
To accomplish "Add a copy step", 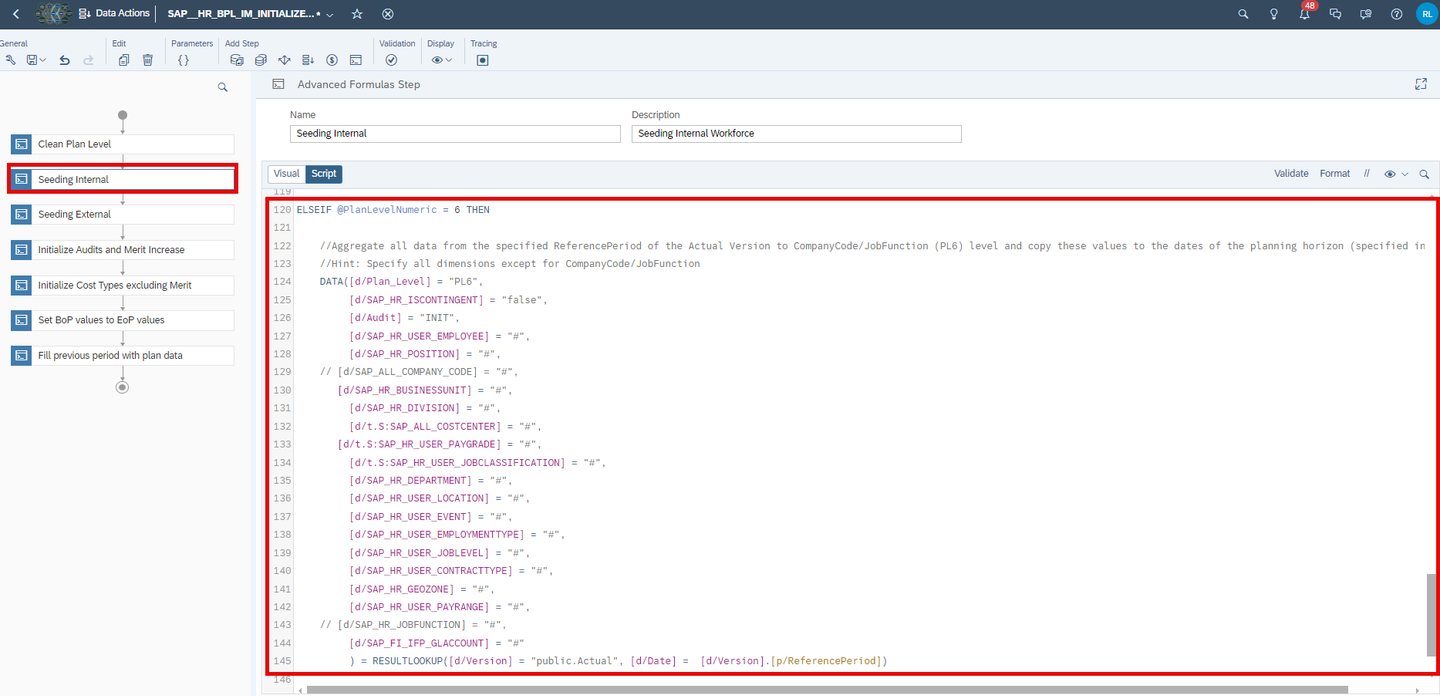I will (237, 60).
